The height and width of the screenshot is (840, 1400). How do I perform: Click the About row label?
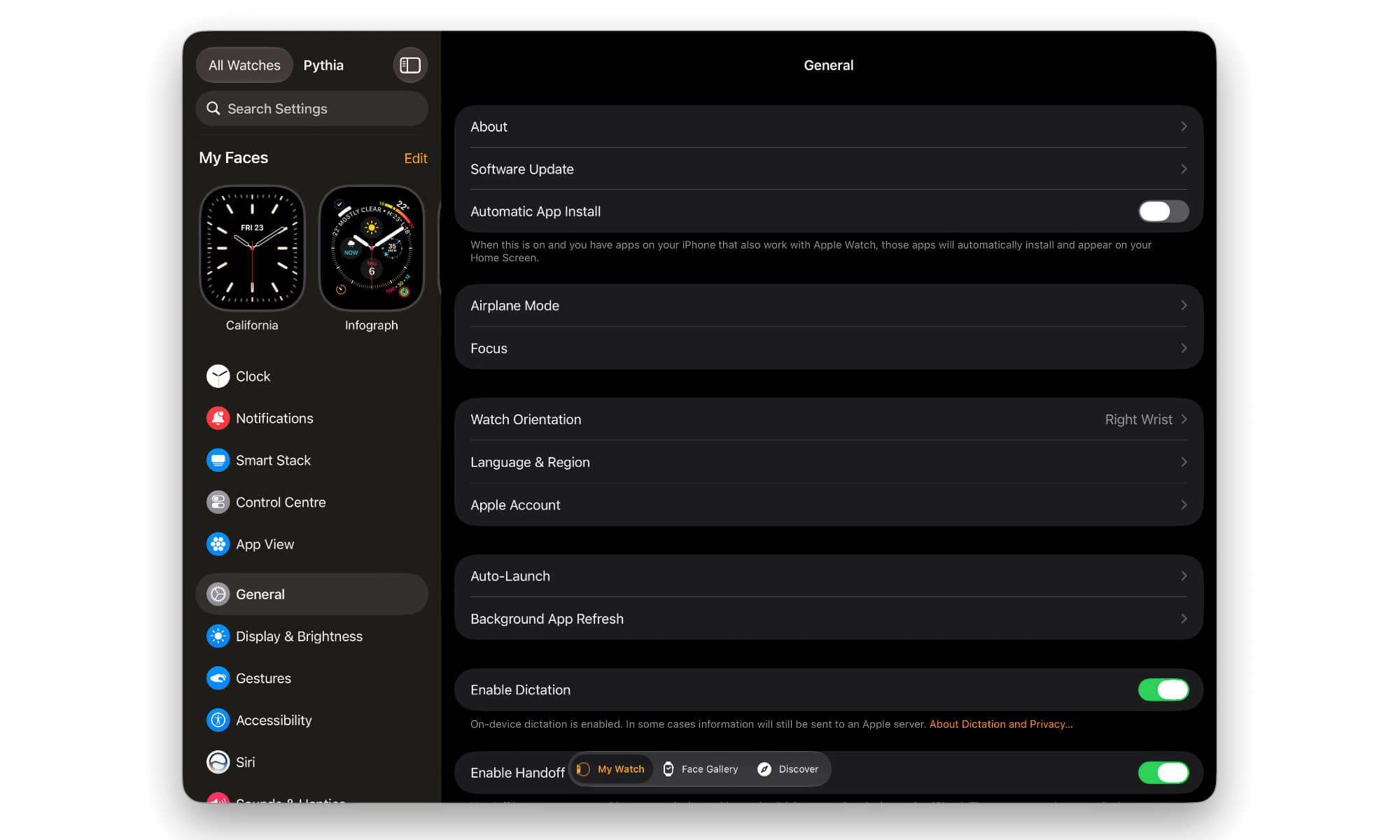[489, 127]
